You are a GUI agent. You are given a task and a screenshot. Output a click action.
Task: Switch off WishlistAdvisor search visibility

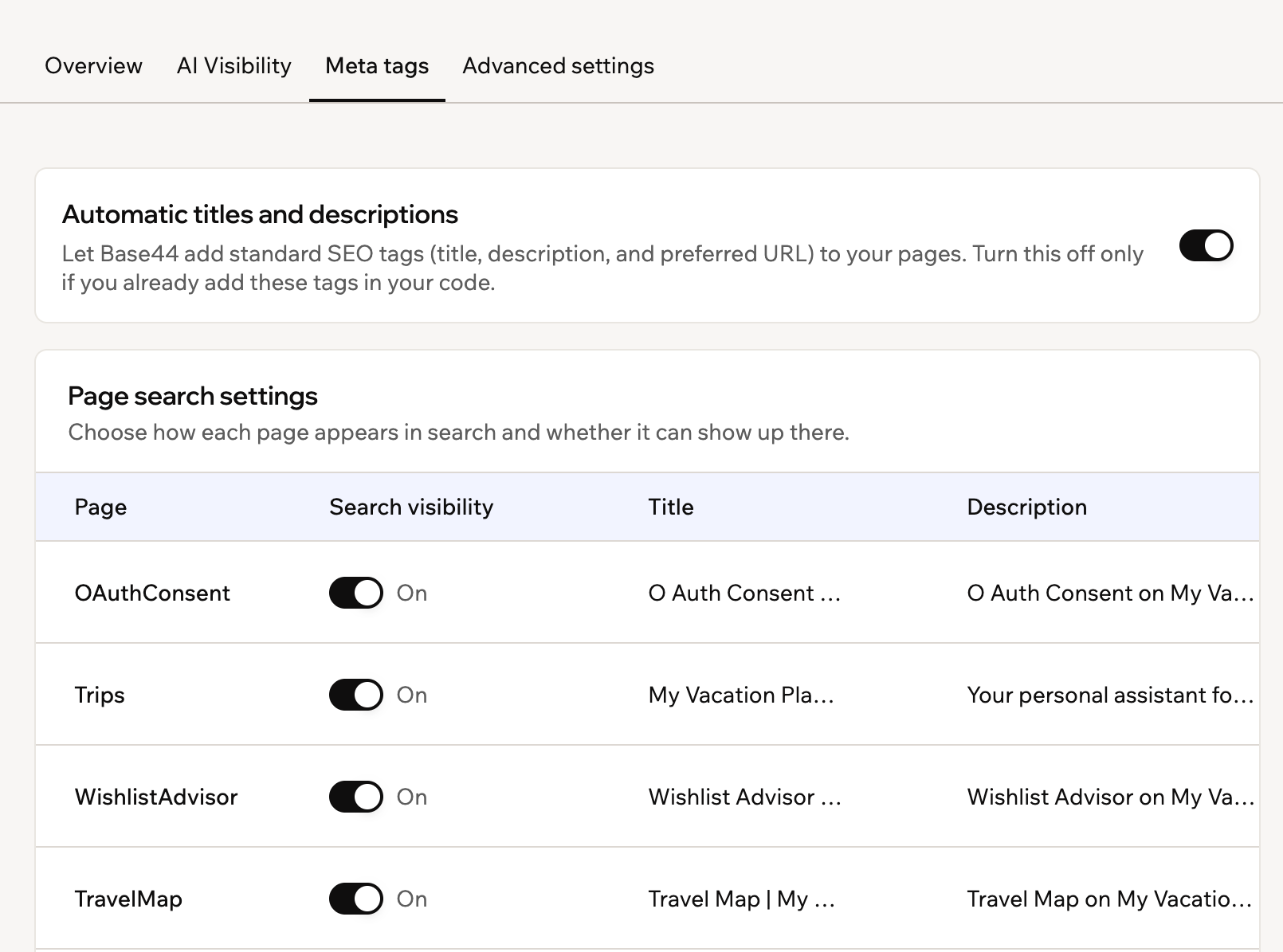pyautogui.click(x=356, y=797)
